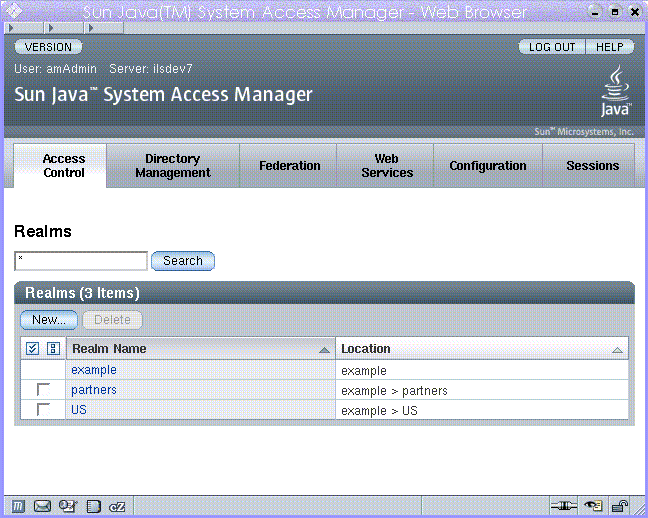Open HELP from the header

click(x=610, y=47)
